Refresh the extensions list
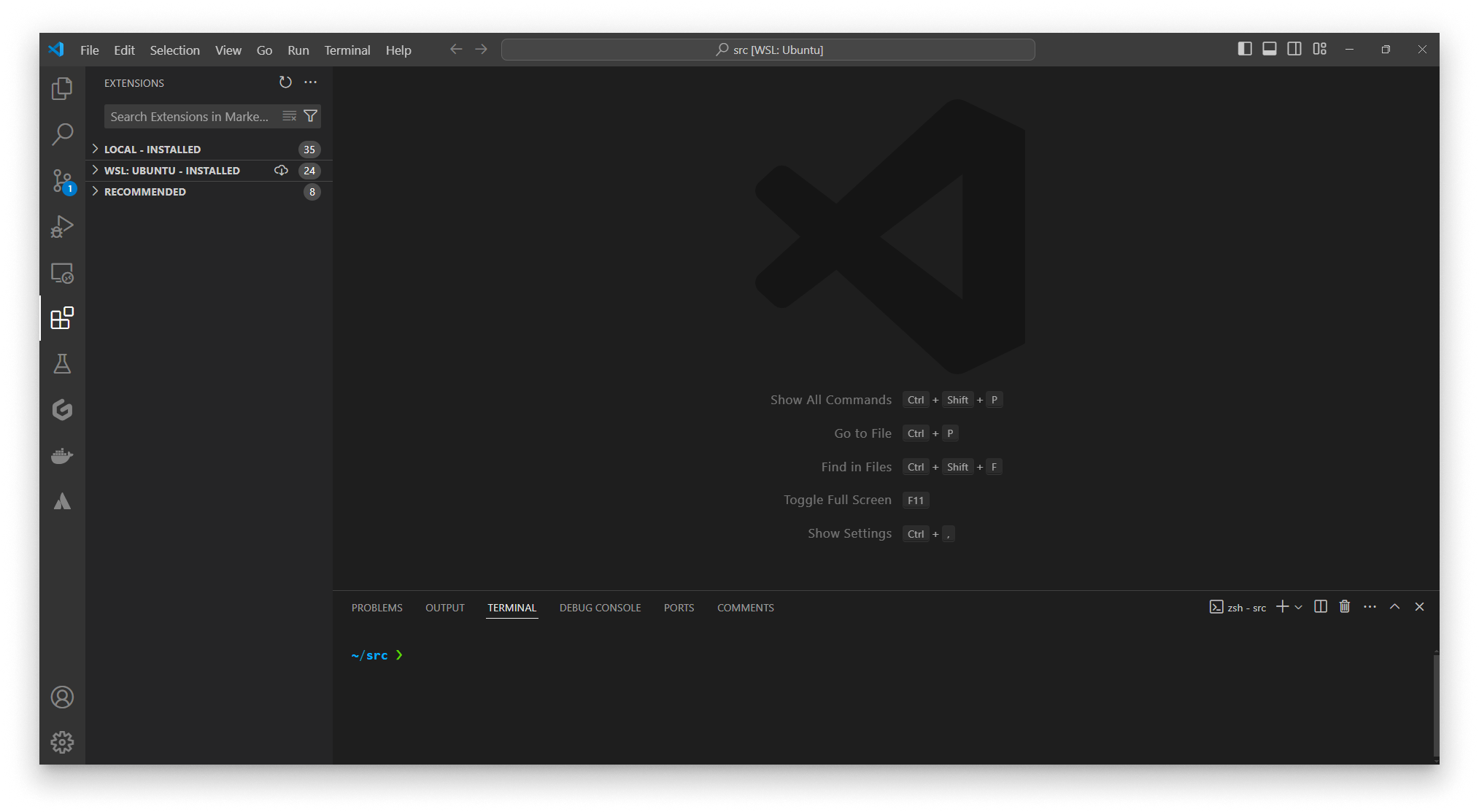Viewport: 1479px width, 812px height. point(285,82)
